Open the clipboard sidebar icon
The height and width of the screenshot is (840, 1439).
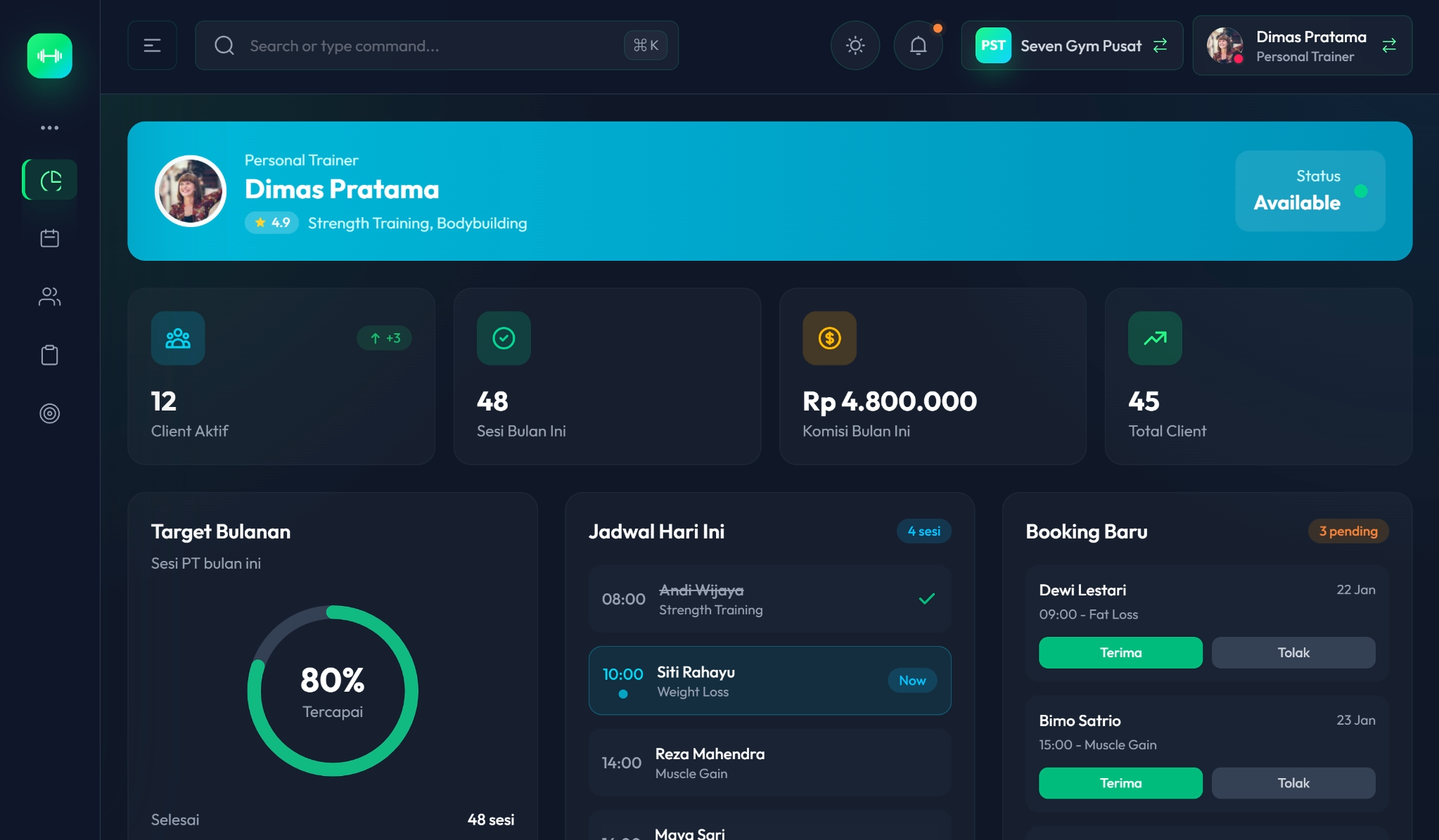(49, 355)
